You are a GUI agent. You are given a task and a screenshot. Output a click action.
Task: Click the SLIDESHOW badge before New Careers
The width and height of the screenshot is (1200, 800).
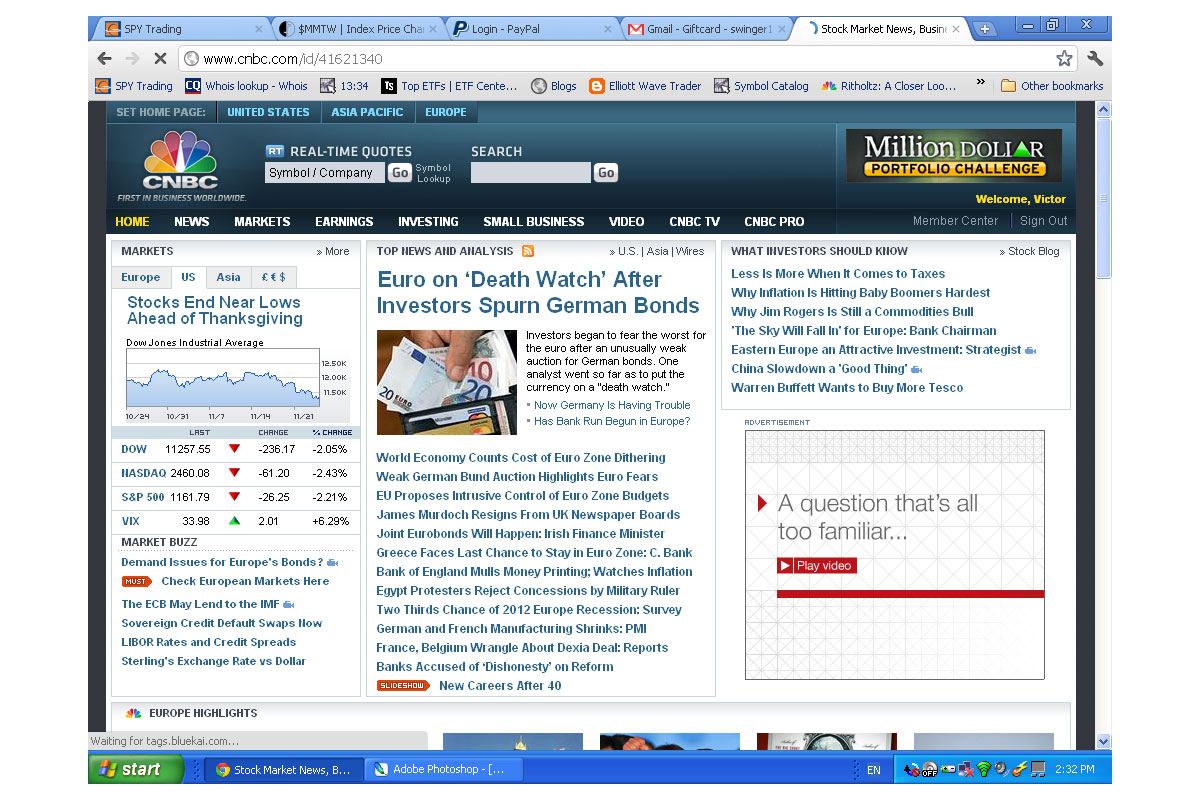tap(403, 685)
